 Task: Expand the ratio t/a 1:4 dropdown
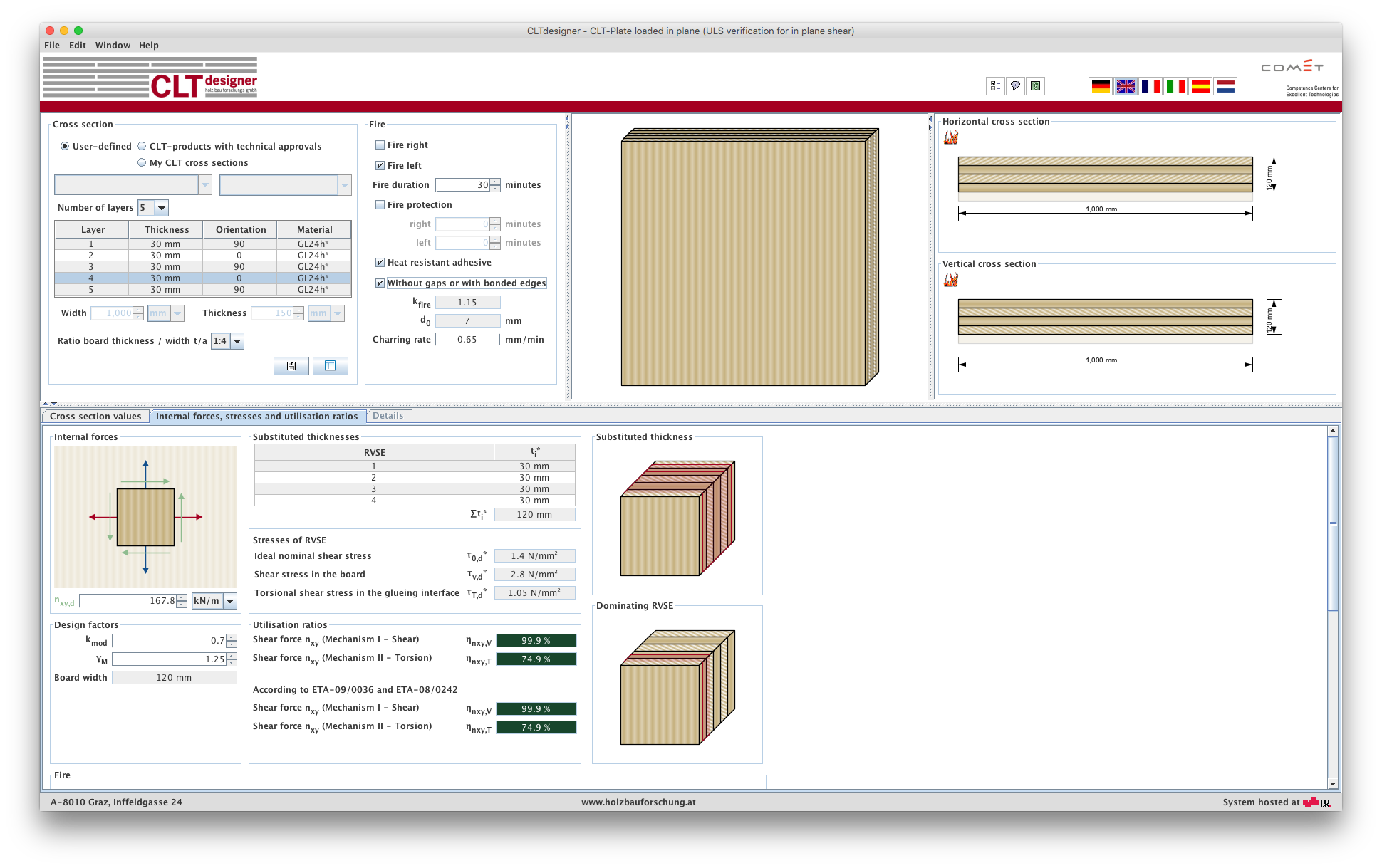[237, 341]
